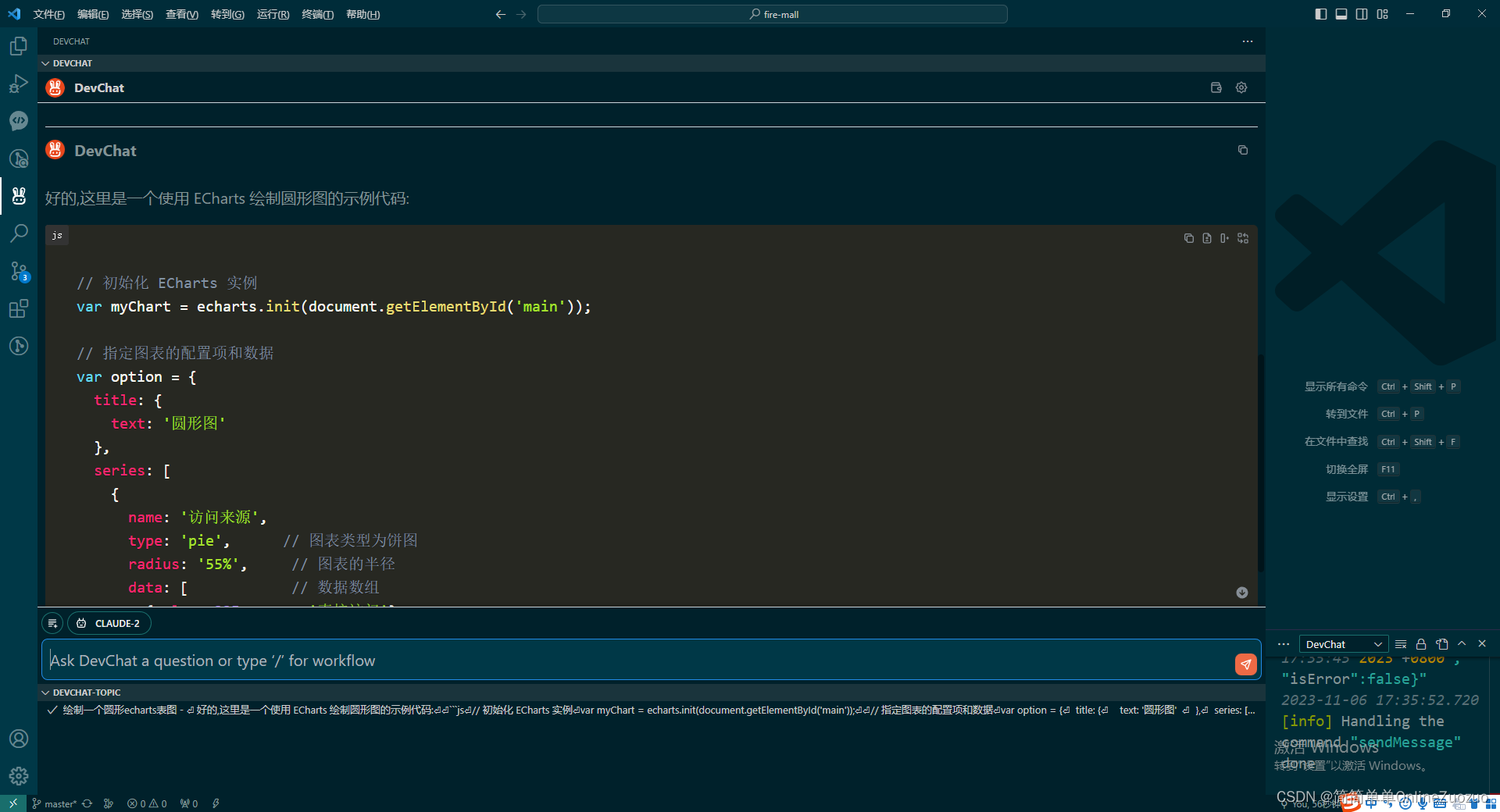
Task: Open the Extensions view
Action: coord(19,308)
